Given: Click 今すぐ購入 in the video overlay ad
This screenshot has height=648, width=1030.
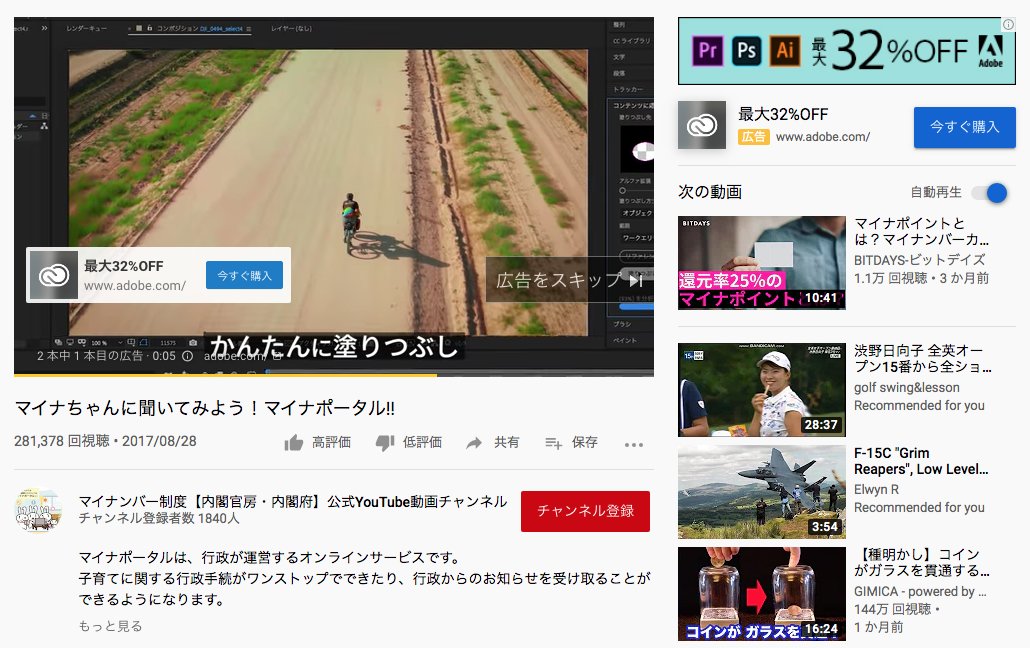Looking at the screenshot, I should [244, 275].
